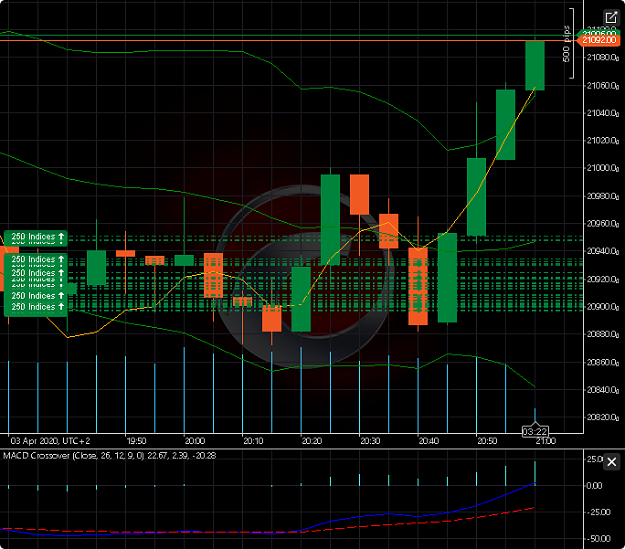Click the bottommost 250 Indices position label
The image size is (625, 549).
click(x=36, y=307)
